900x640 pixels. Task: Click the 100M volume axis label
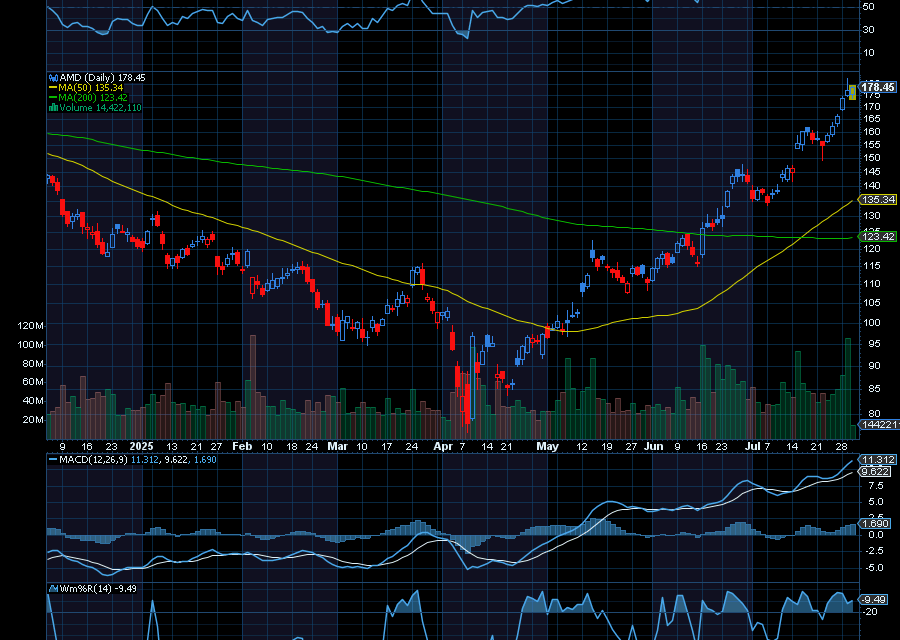pos(30,345)
